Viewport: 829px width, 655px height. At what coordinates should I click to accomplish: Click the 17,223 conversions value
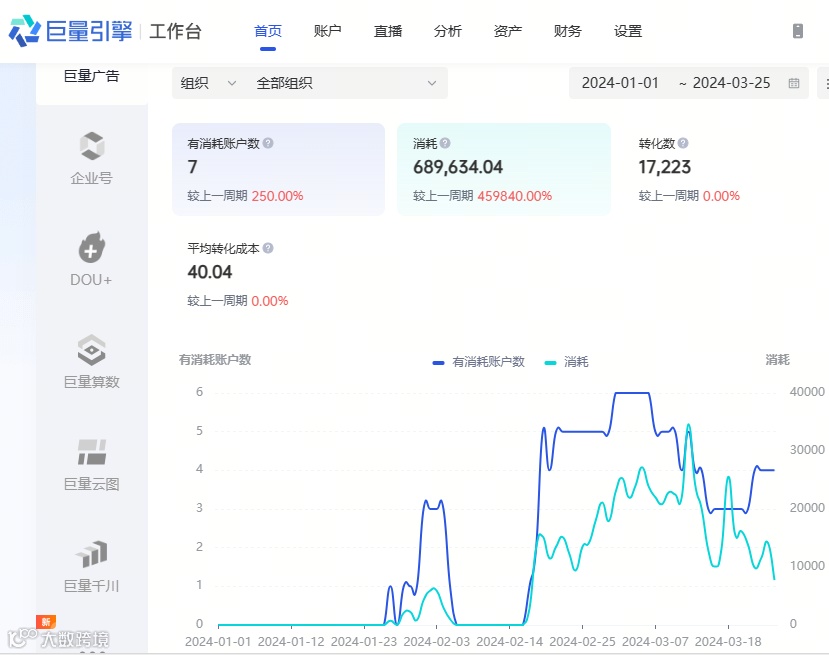tap(665, 167)
